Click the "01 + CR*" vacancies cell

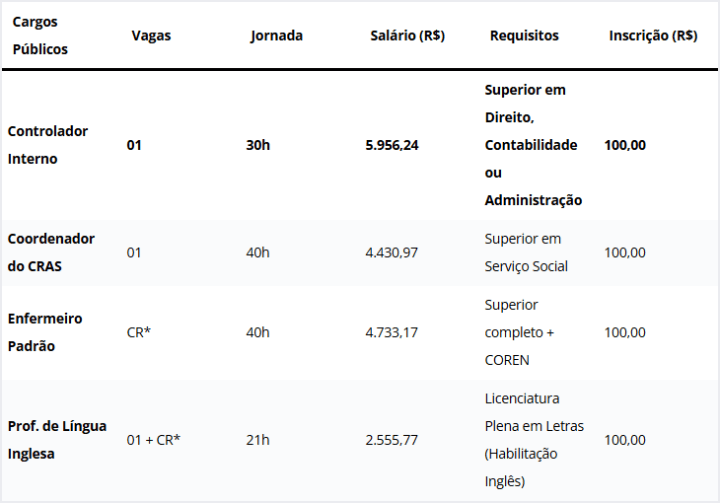coord(153,440)
